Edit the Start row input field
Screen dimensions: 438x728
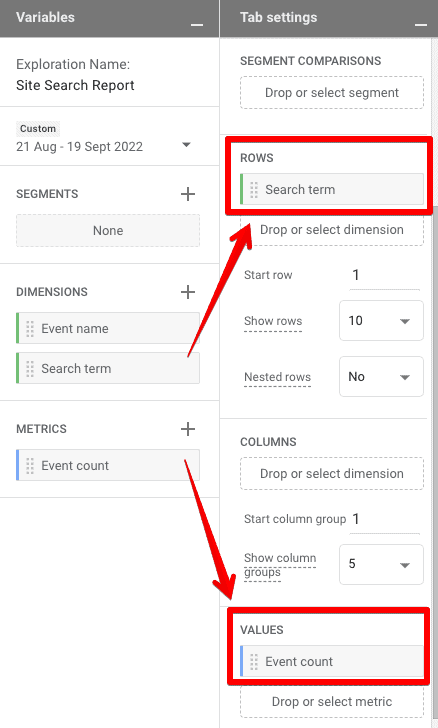(385, 275)
